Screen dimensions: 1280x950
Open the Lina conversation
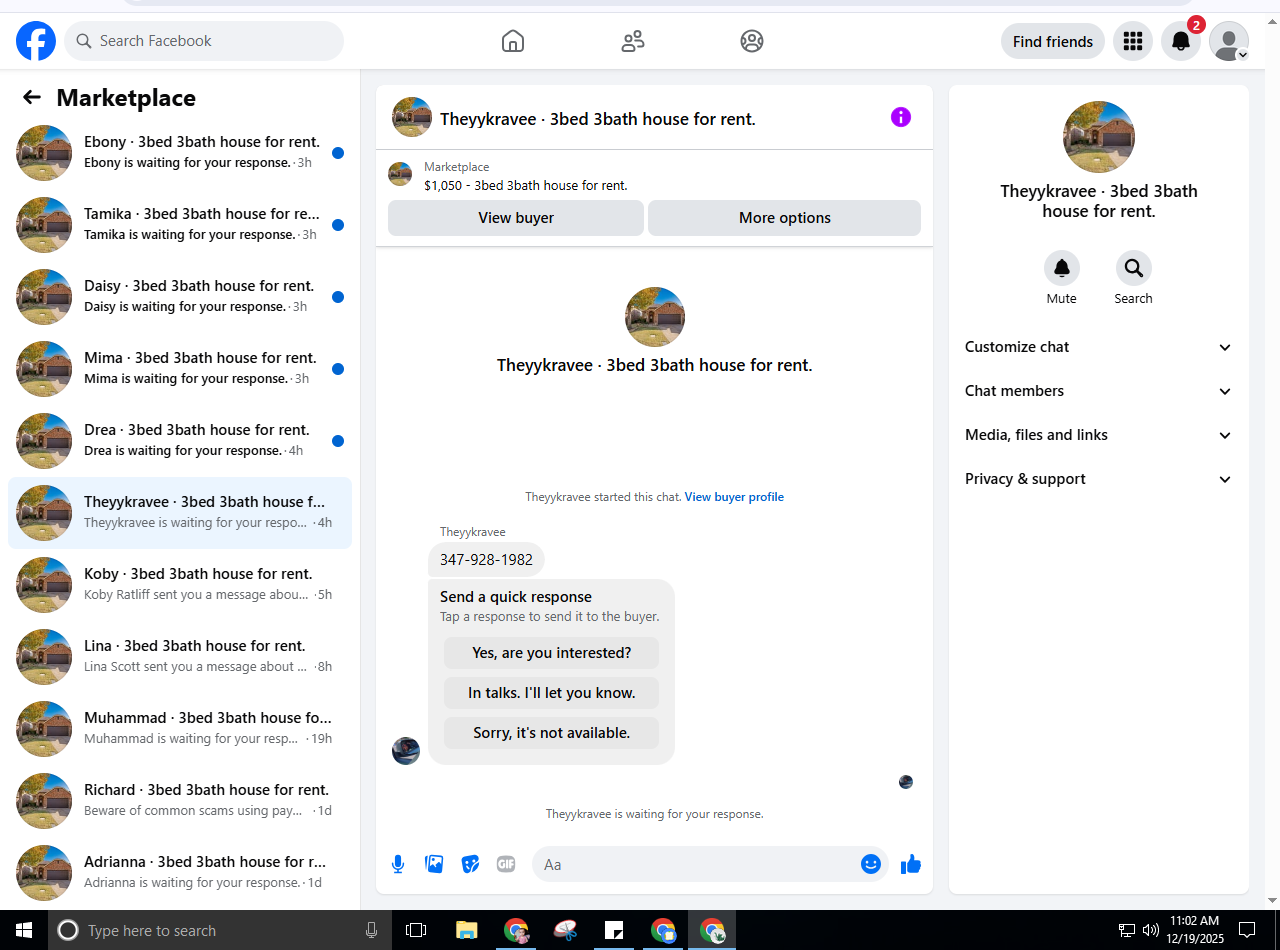[x=180, y=657]
